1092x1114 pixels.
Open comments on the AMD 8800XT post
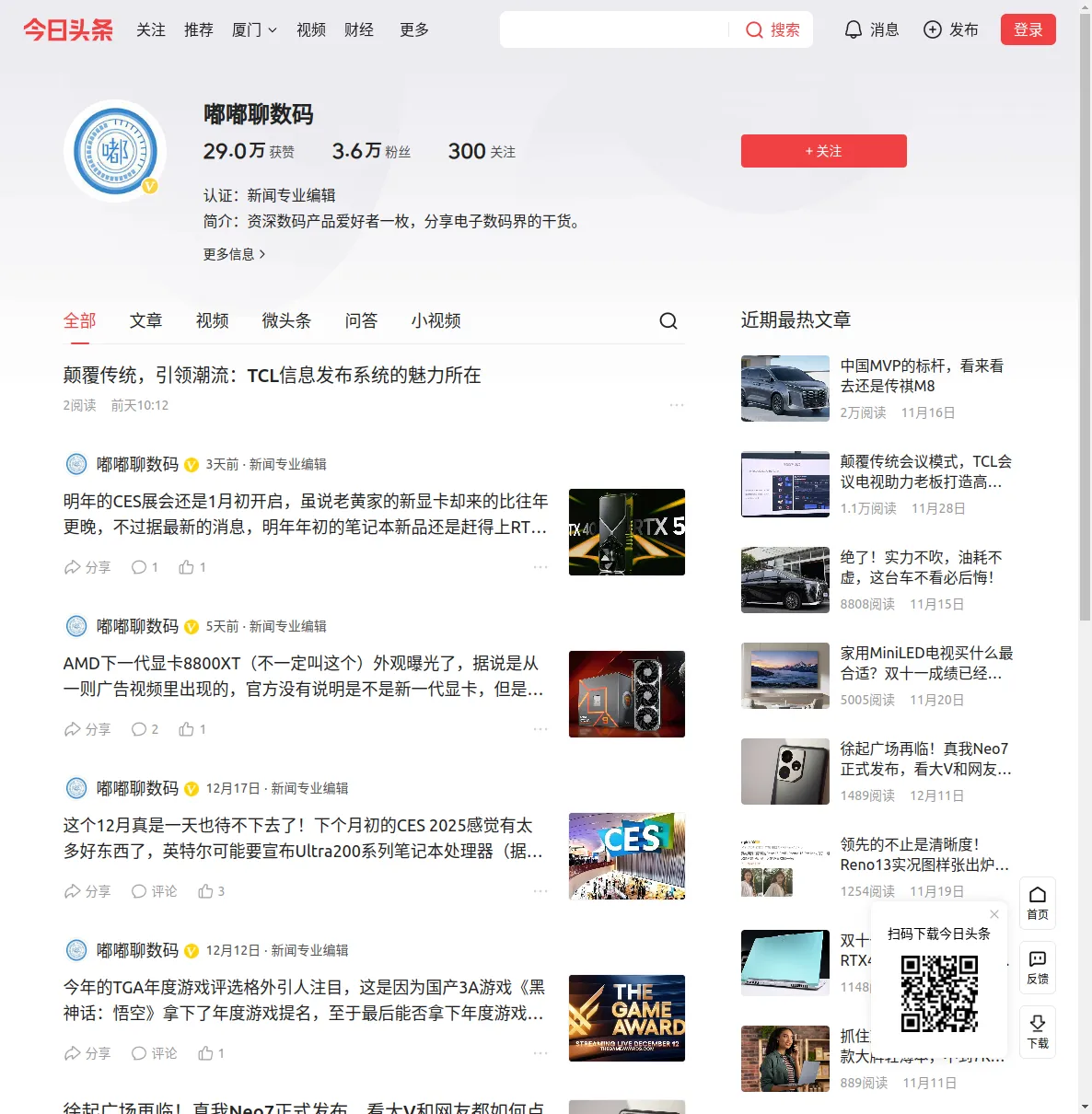tap(145, 729)
